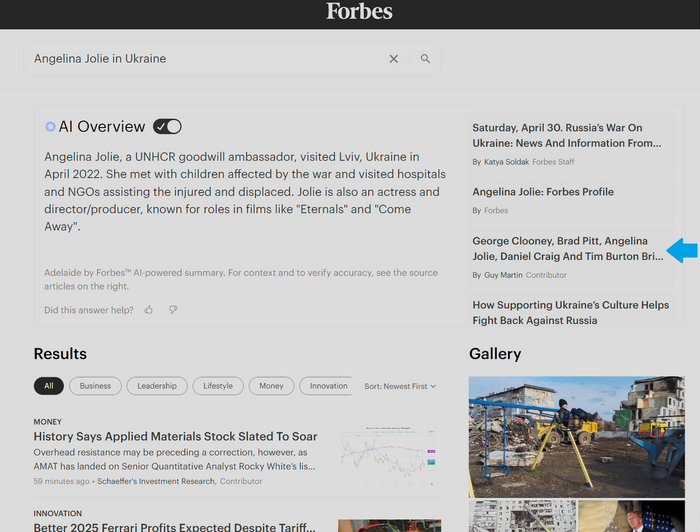Clear the search field text
This screenshot has height=532, width=700.
coord(394,59)
